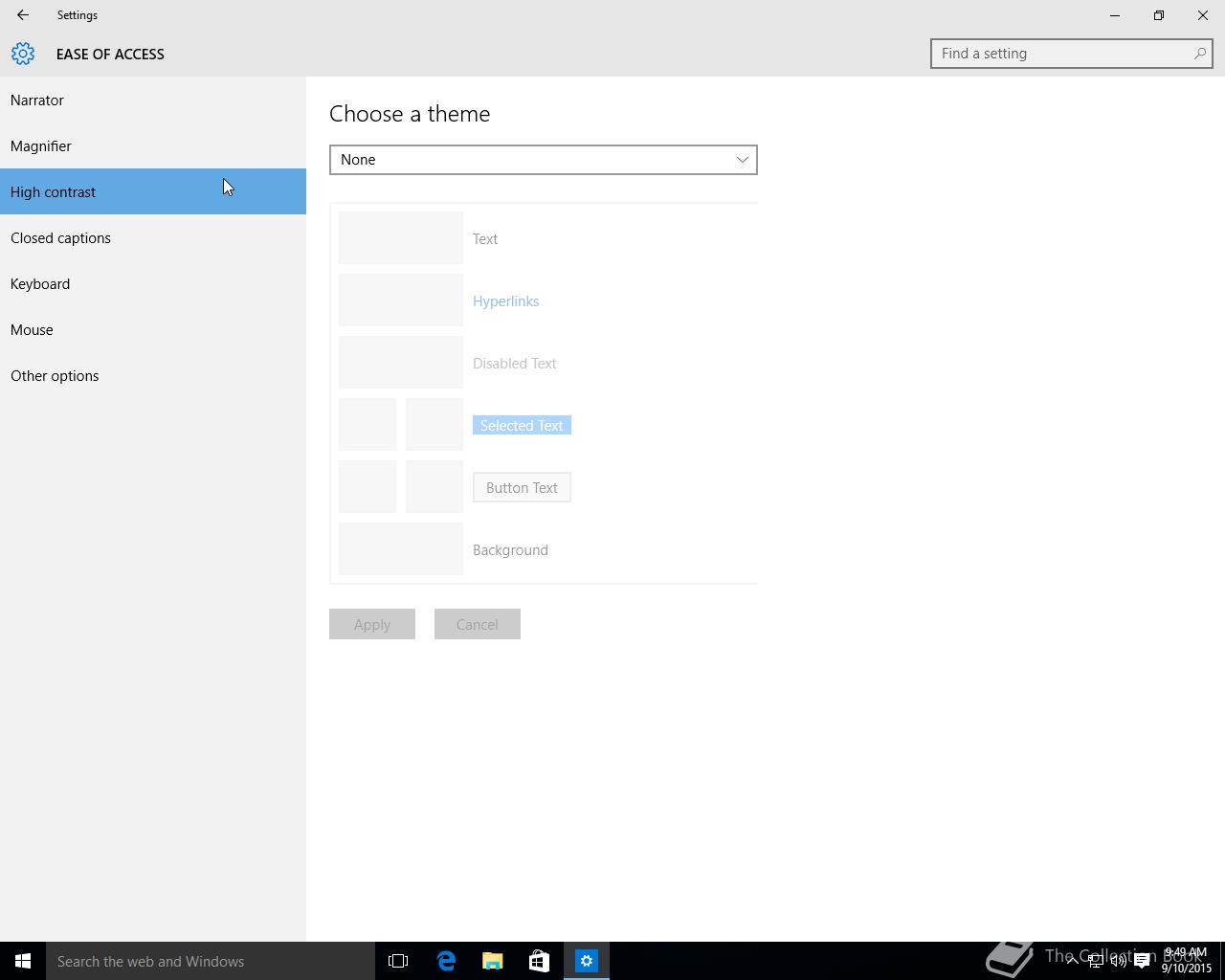The height and width of the screenshot is (980, 1225).
Task: Click the Settings taskbar icon
Action: pos(587,961)
